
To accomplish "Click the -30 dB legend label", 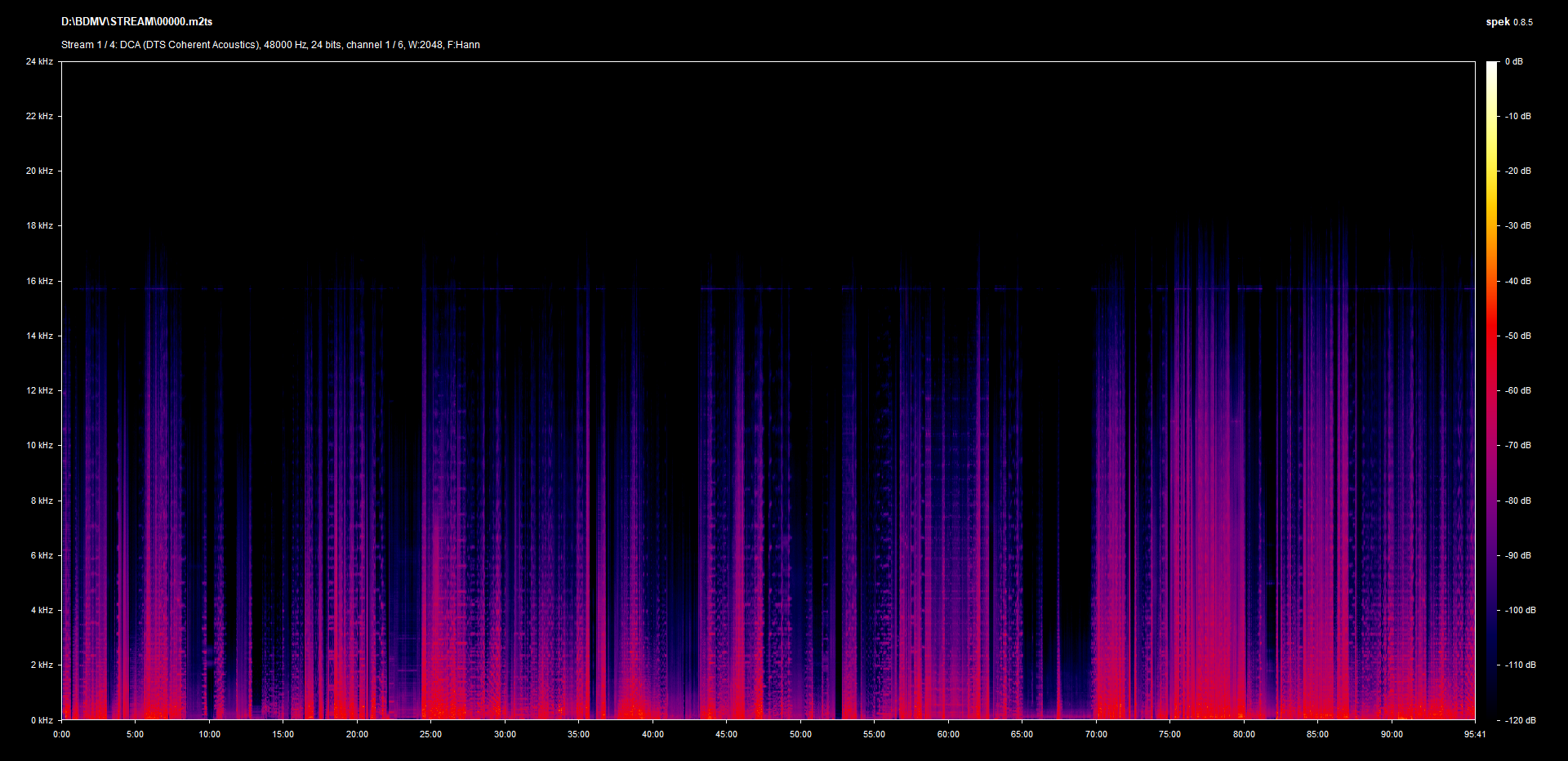I will tap(1518, 226).
